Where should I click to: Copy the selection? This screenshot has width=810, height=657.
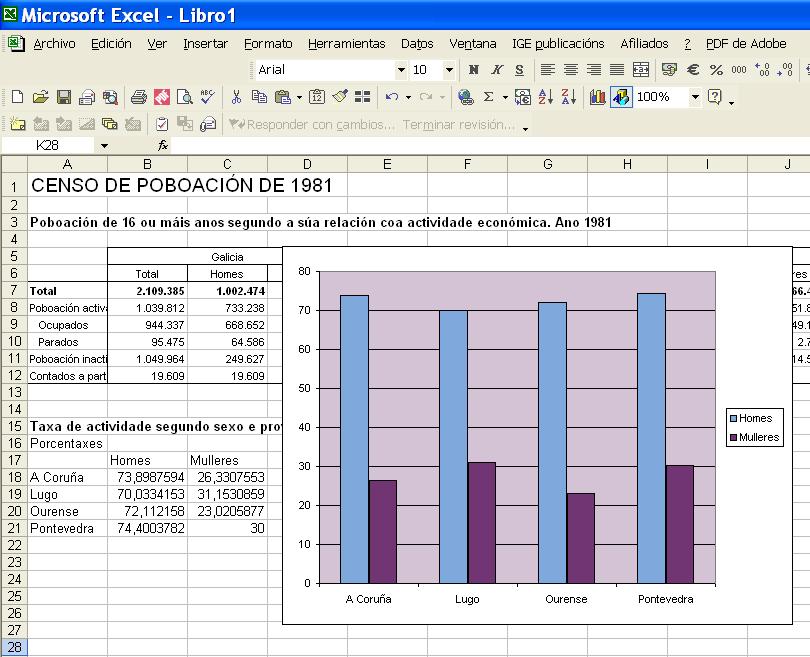(x=259, y=97)
